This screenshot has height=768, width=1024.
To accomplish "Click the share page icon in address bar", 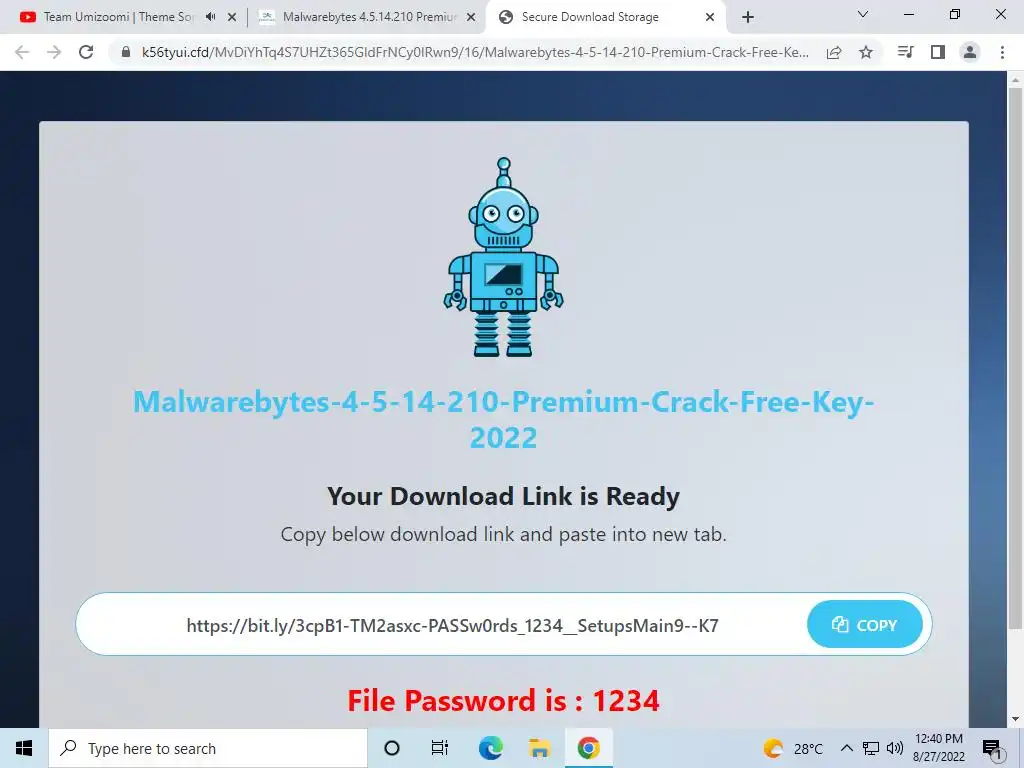I will click(834, 52).
